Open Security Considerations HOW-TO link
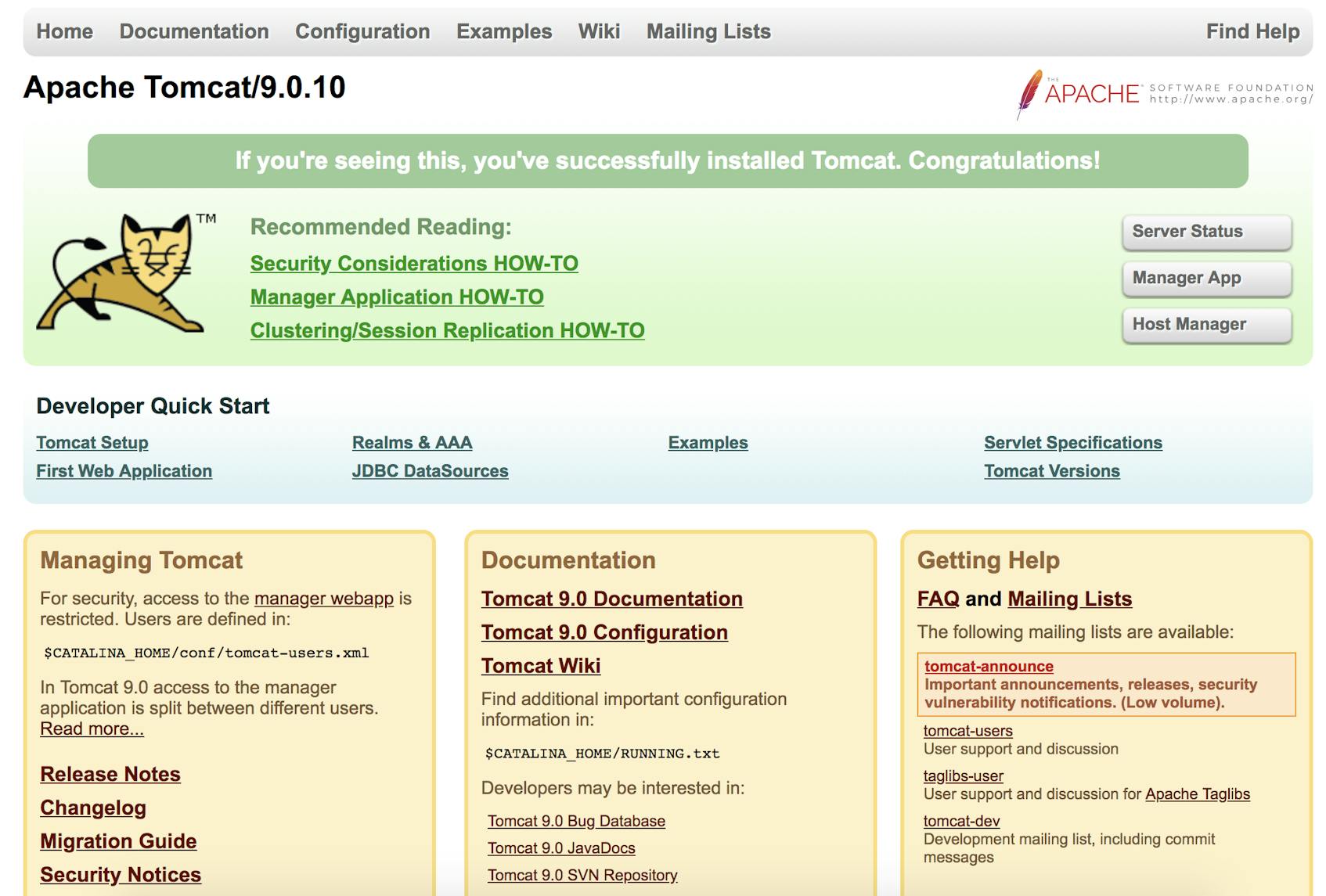The image size is (1326, 896). tap(414, 264)
